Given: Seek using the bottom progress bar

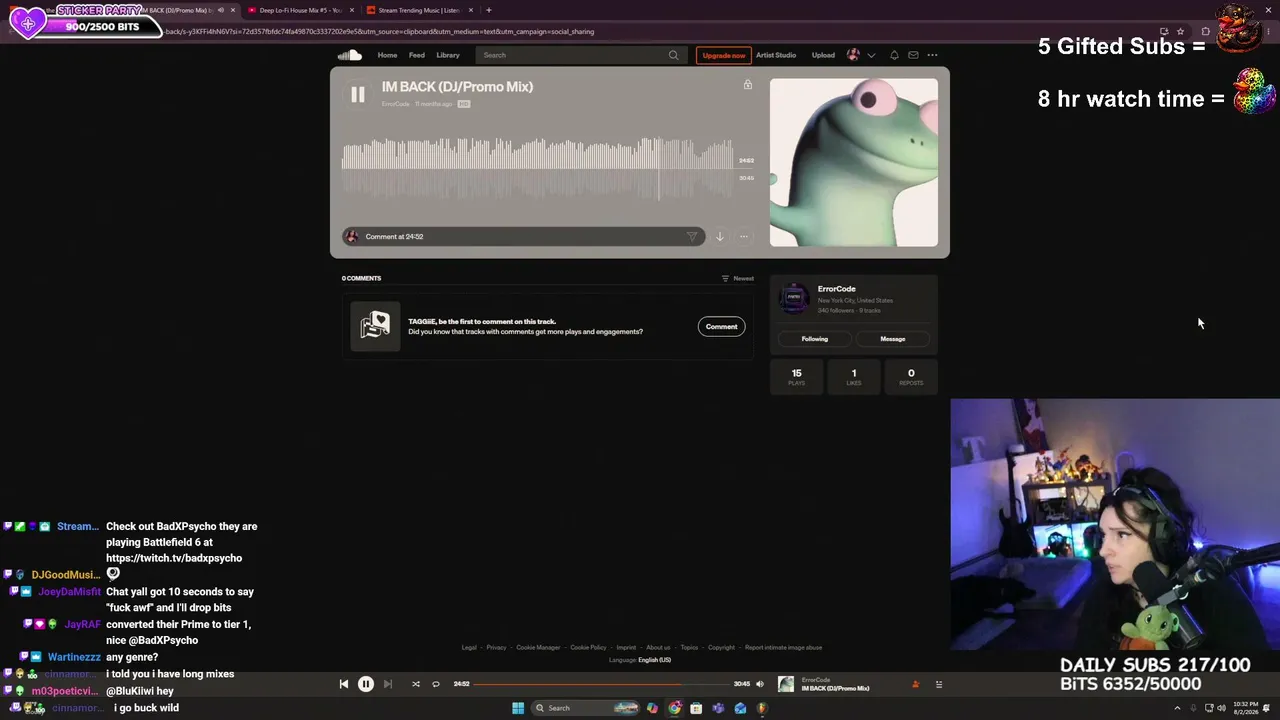Looking at the screenshot, I should [602, 684].
